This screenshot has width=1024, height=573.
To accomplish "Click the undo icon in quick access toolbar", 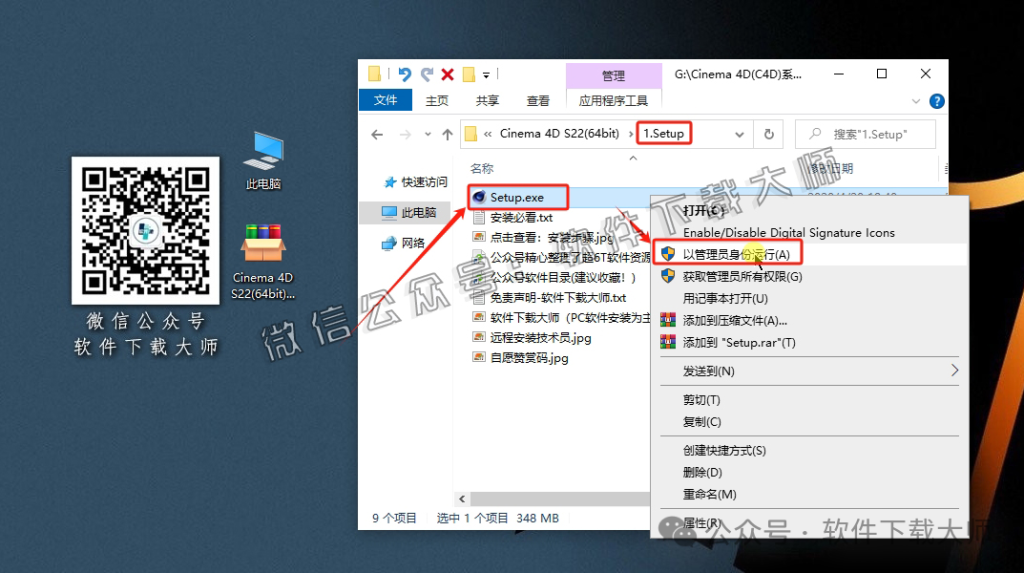I will pyautogui.click(x=404, y=74).
